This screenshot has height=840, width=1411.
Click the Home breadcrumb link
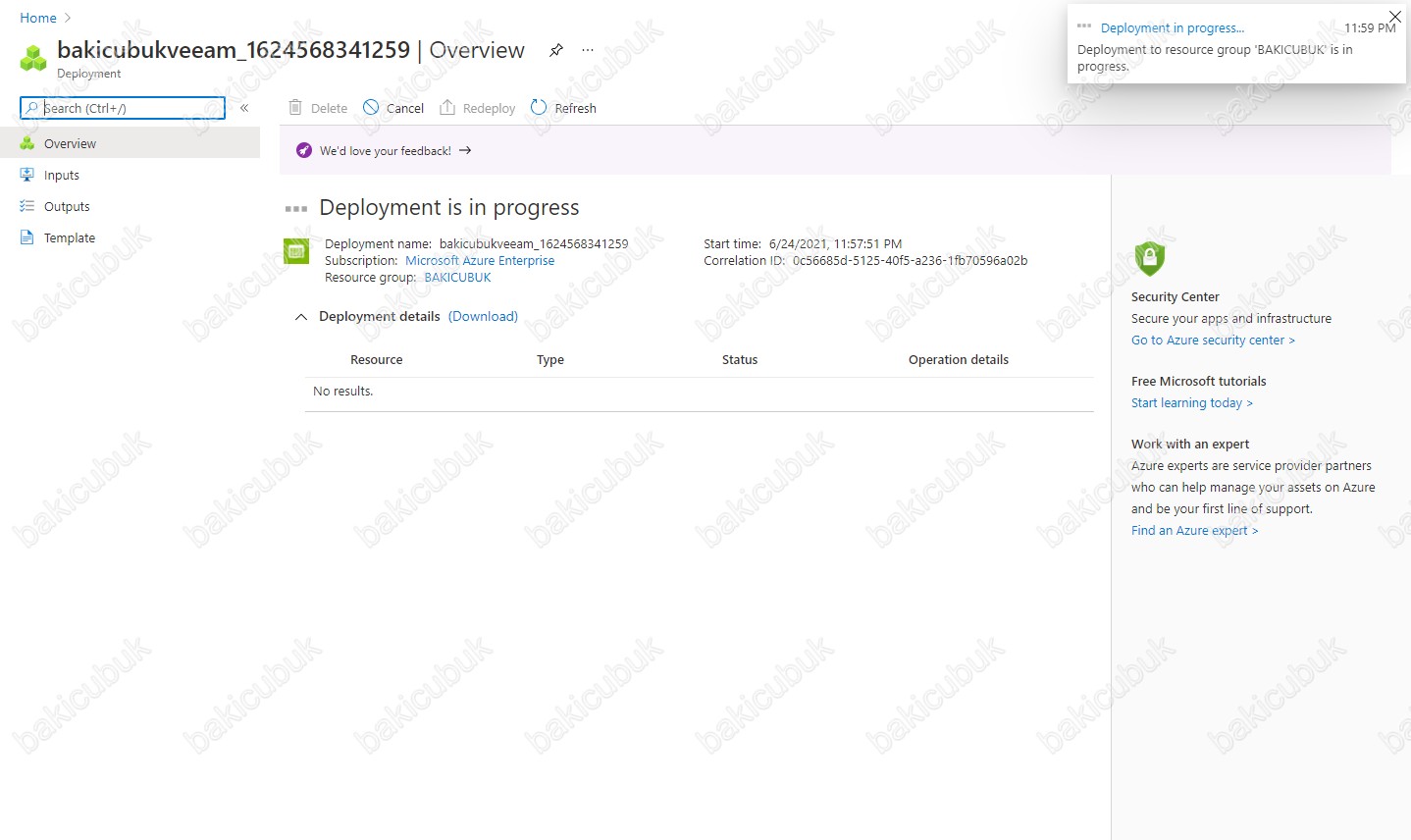[38, 18]
